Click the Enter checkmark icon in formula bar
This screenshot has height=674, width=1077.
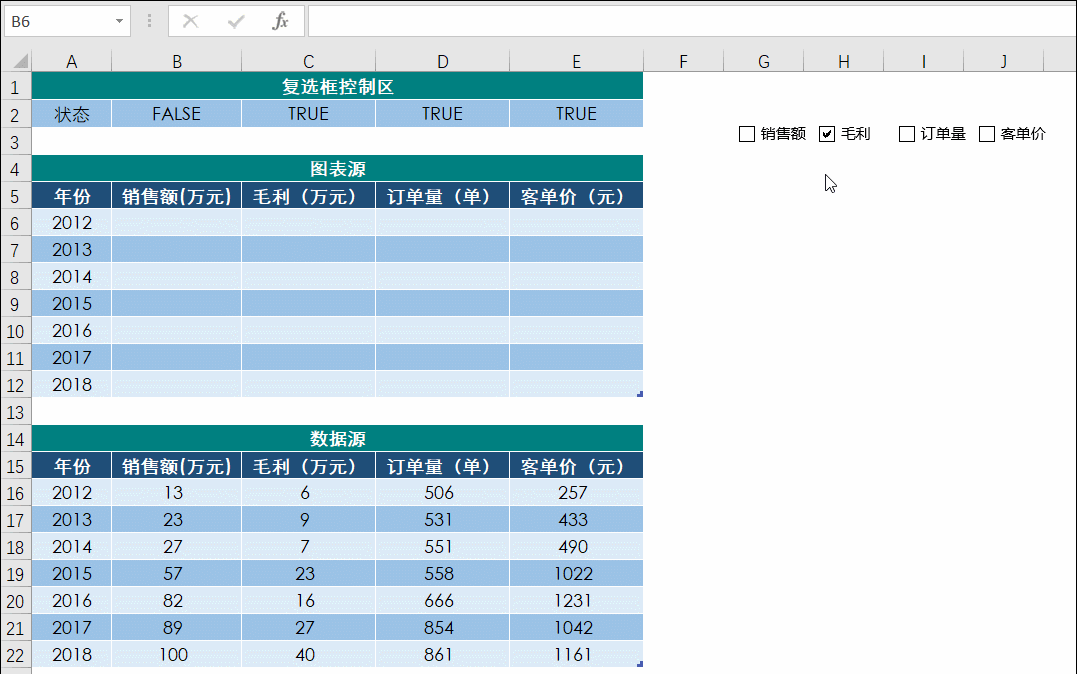click(236, 21)
